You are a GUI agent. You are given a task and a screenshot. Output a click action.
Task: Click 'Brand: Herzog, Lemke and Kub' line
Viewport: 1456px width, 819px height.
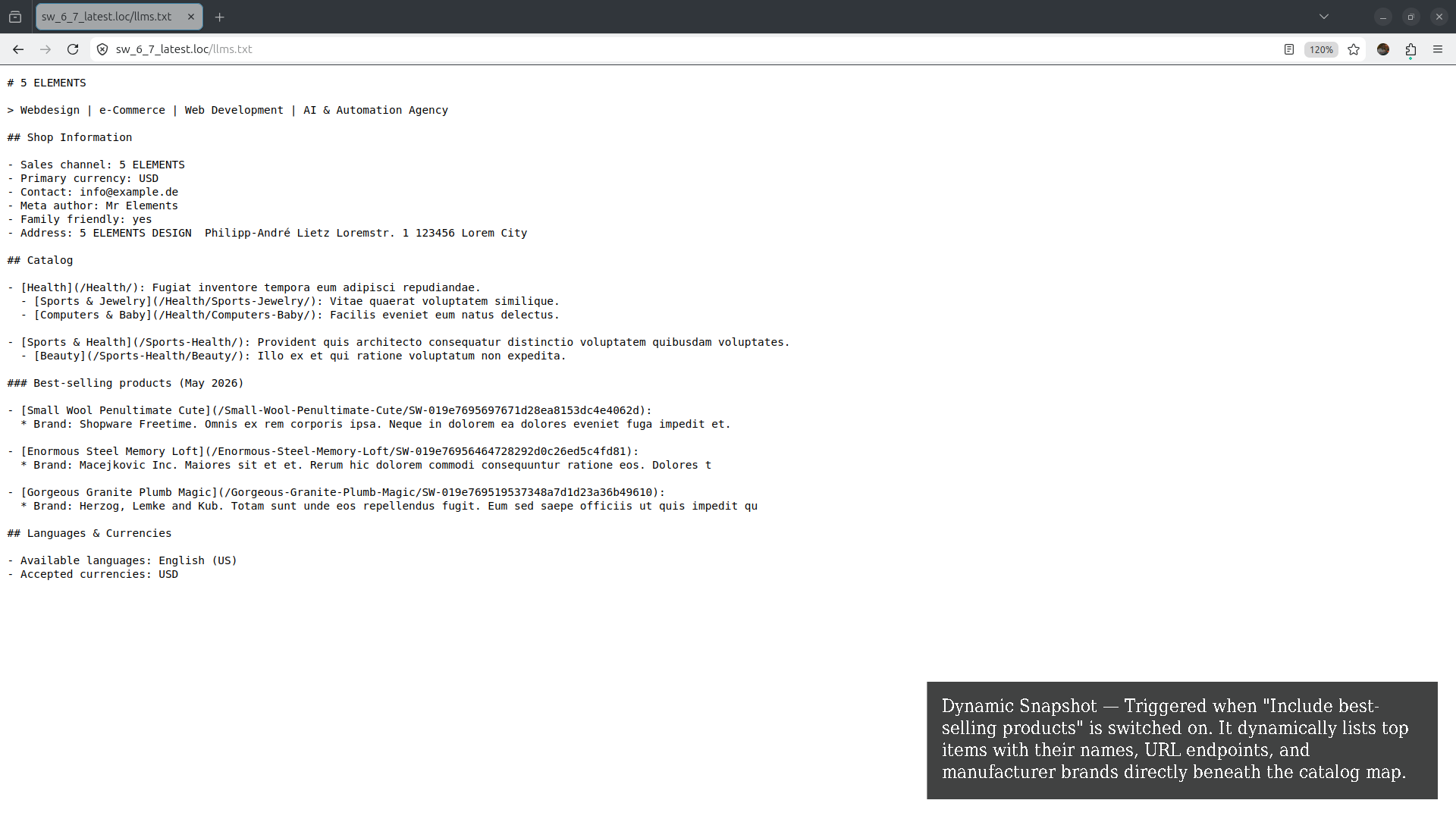(x=389, y=506)
